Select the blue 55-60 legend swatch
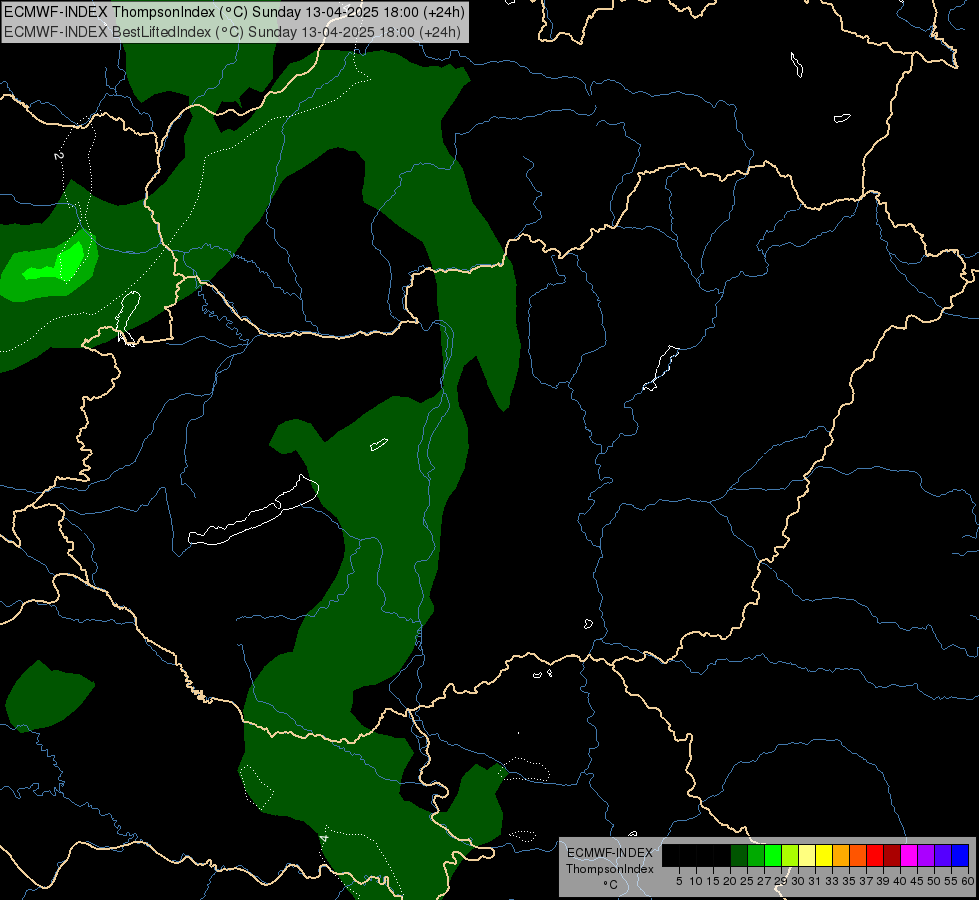This screenshot has height=900, width=979. [x=960, y=855]
